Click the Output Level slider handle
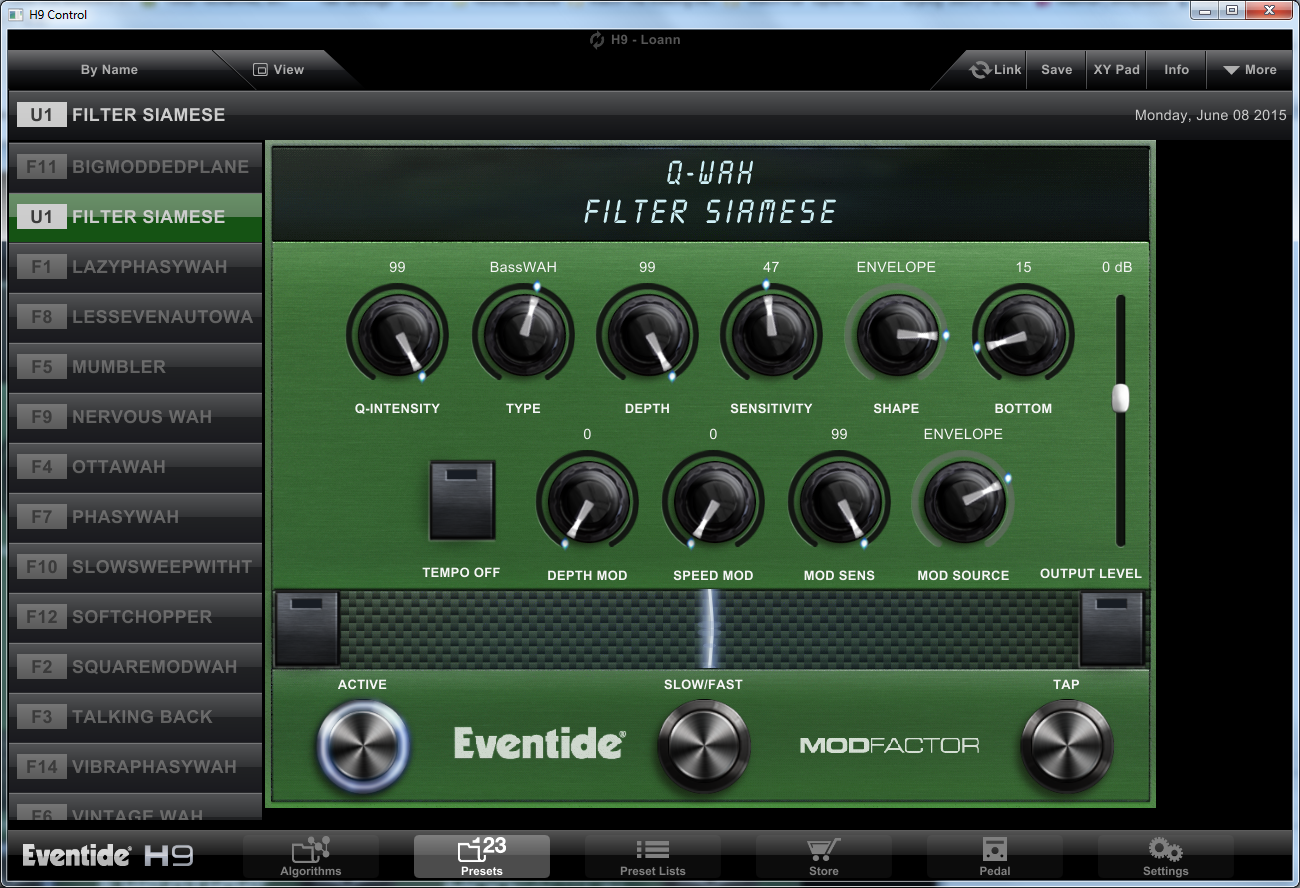 click(x=1121, y=398)
